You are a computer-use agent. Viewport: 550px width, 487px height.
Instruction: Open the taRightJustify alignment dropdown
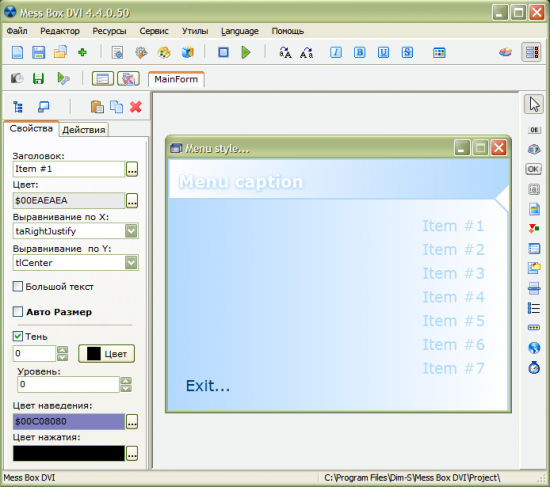131,231
